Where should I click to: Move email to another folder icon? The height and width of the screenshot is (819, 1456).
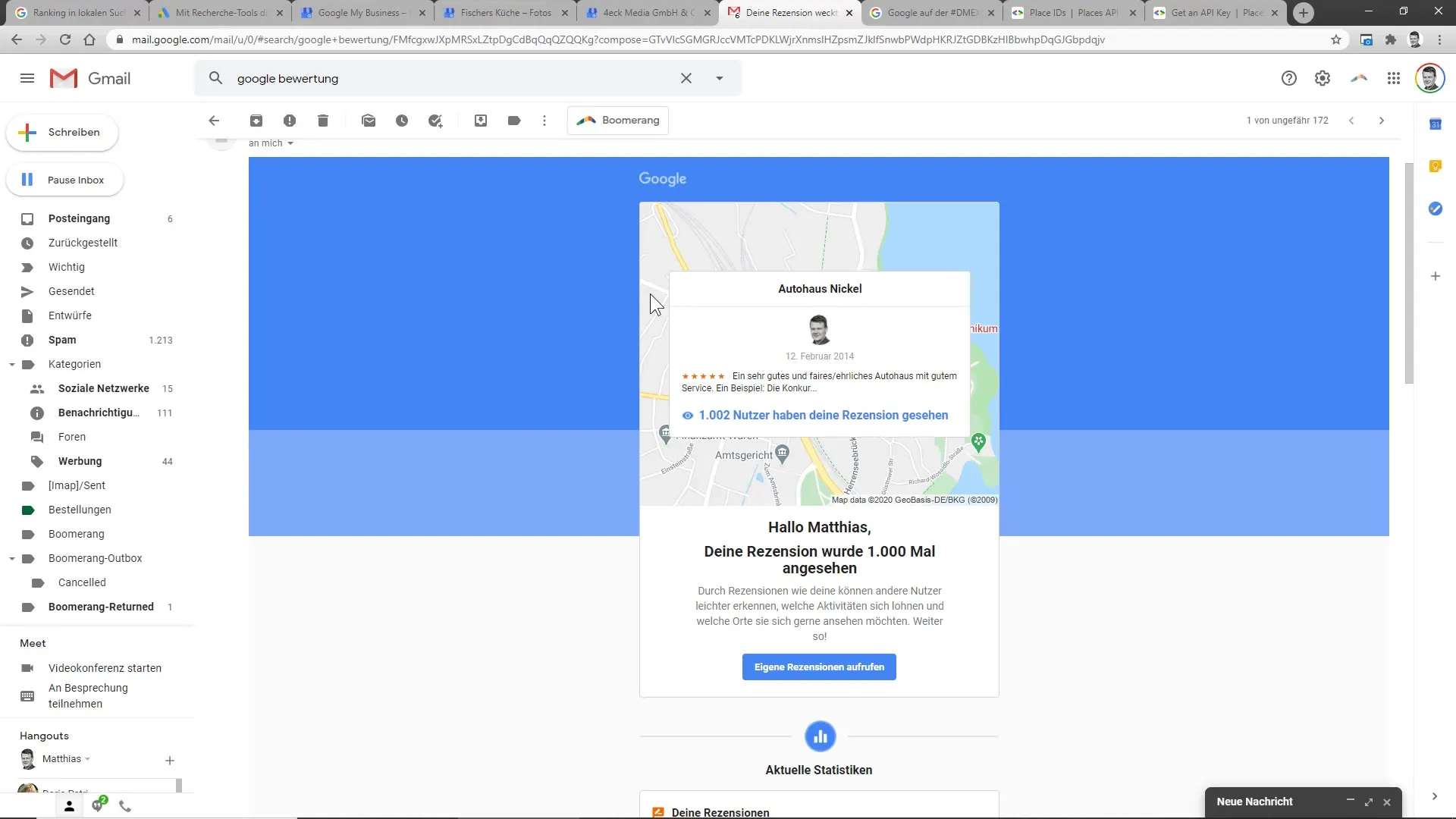tap(481, 121)
